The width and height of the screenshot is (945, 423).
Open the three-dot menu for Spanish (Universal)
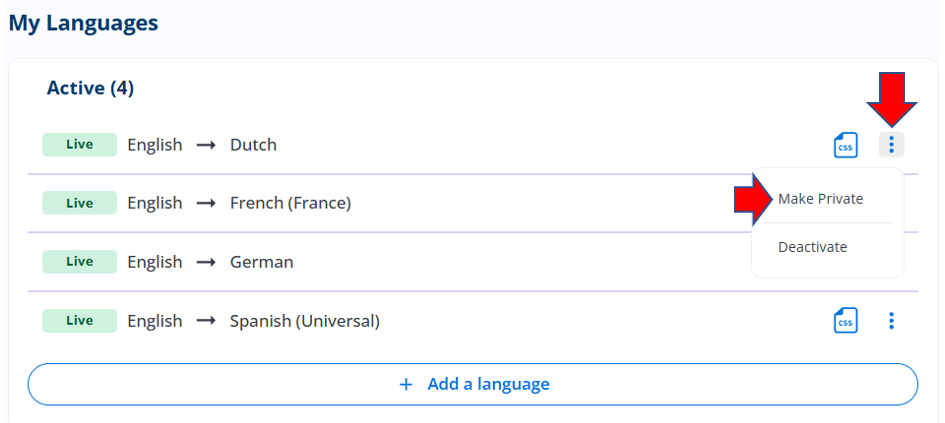891,321
